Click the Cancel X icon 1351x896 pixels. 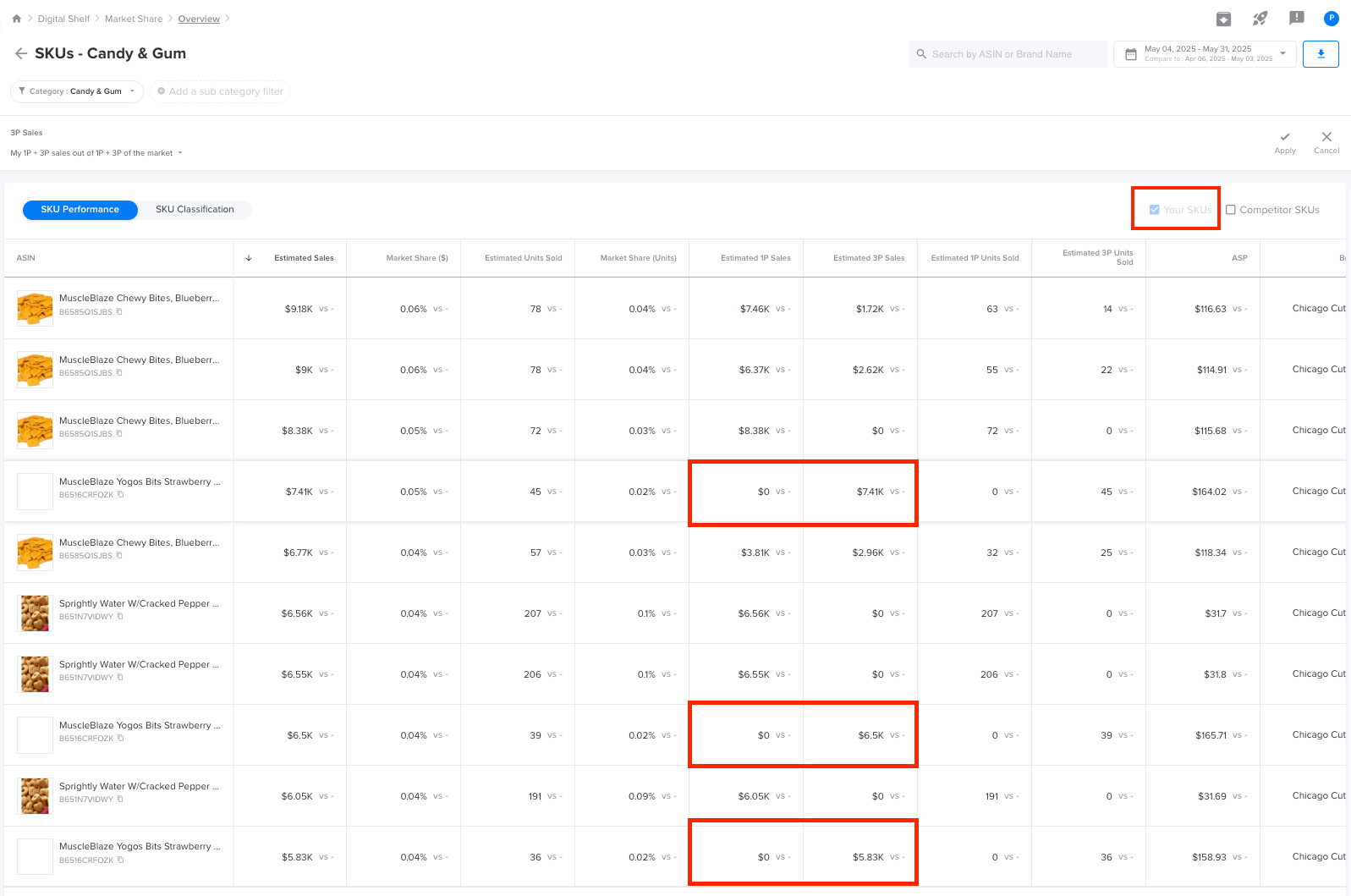[1326, 137]
